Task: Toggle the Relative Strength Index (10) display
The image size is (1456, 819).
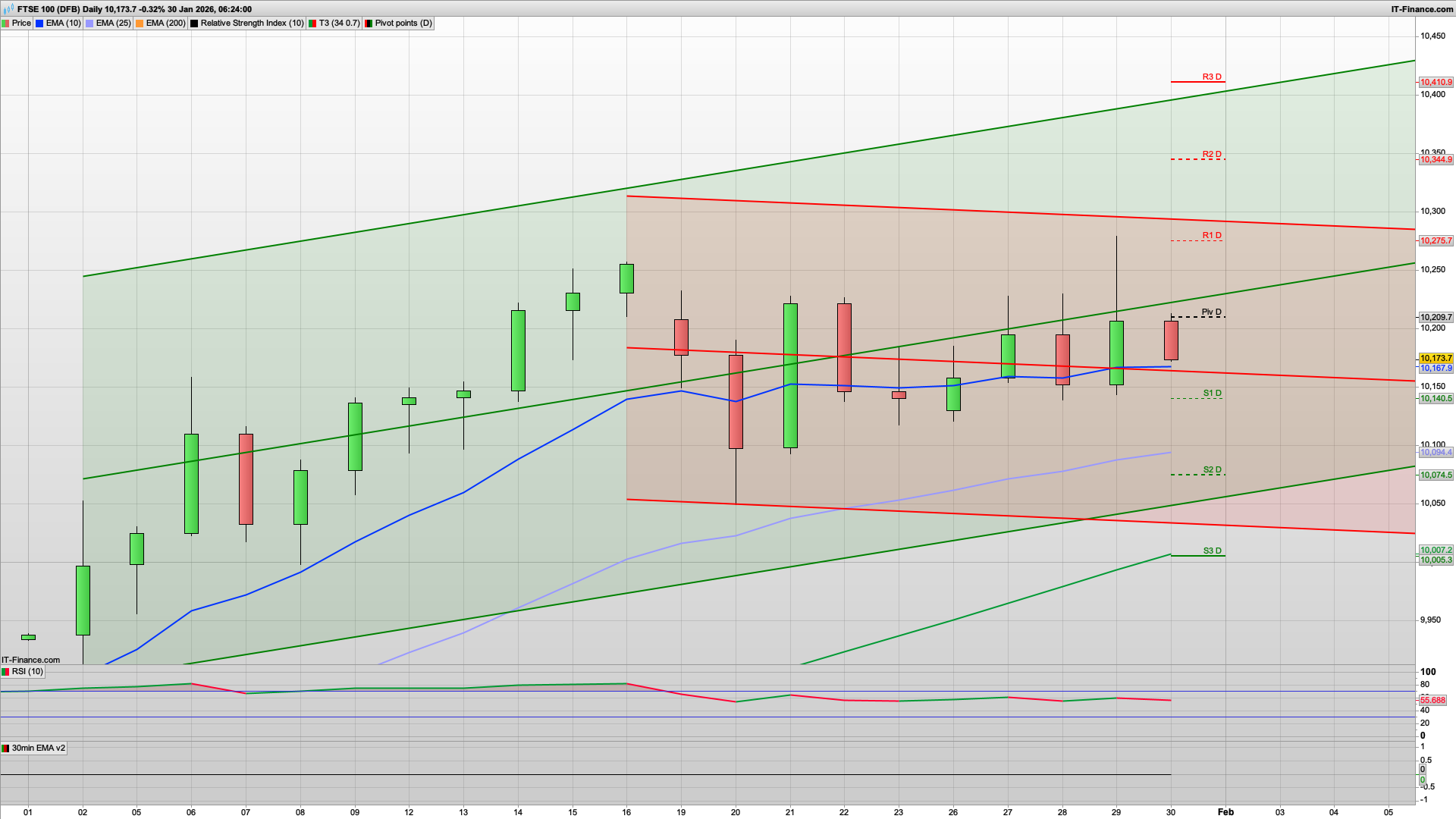Action: (x=194, y=23)
